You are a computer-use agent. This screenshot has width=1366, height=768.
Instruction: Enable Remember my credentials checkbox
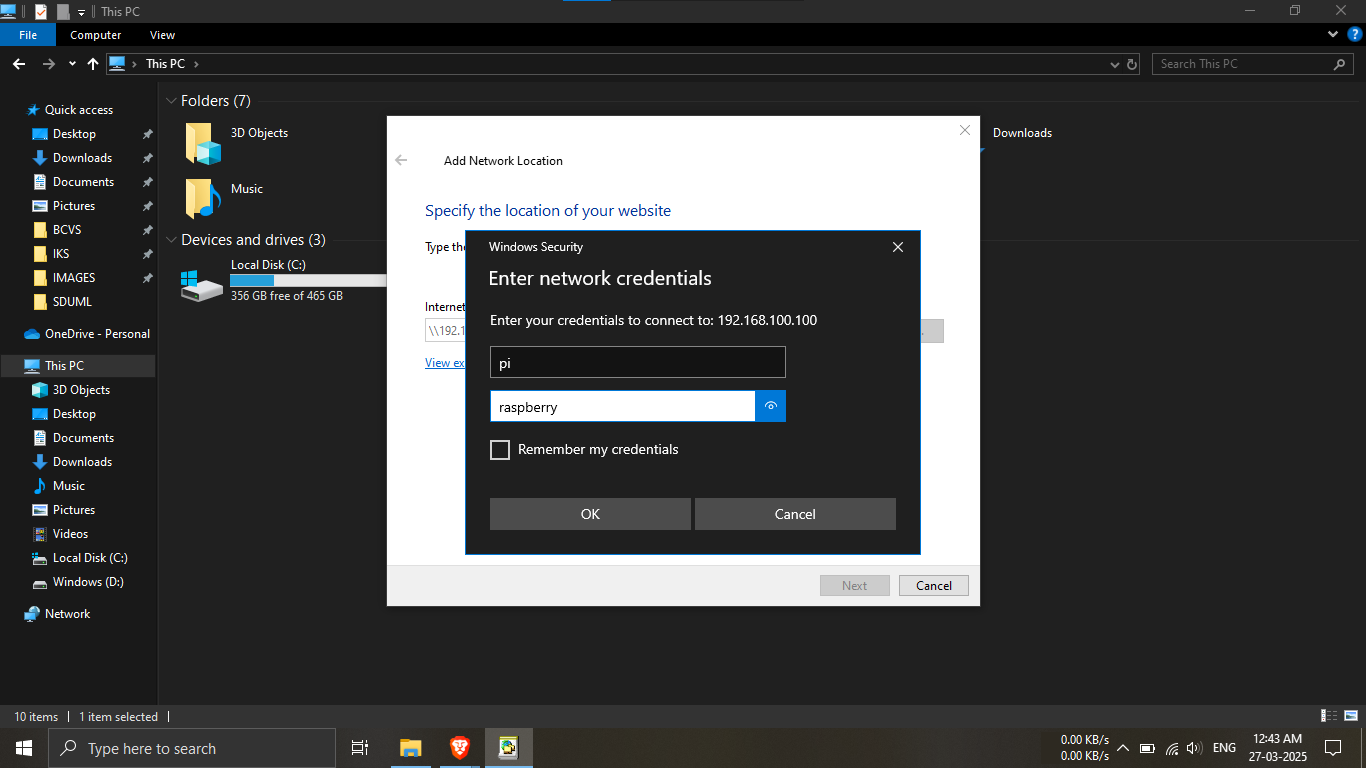500,450
